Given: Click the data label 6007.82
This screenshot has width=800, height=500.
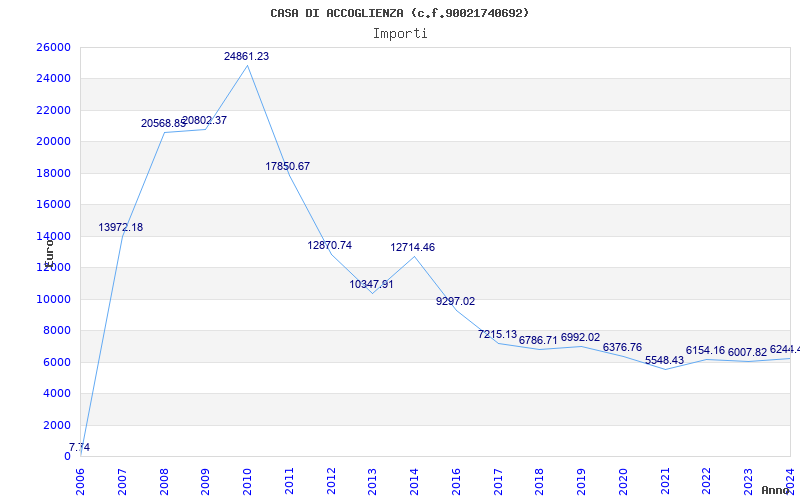Looking at the screenshot, I should click(x=747, y=353).
